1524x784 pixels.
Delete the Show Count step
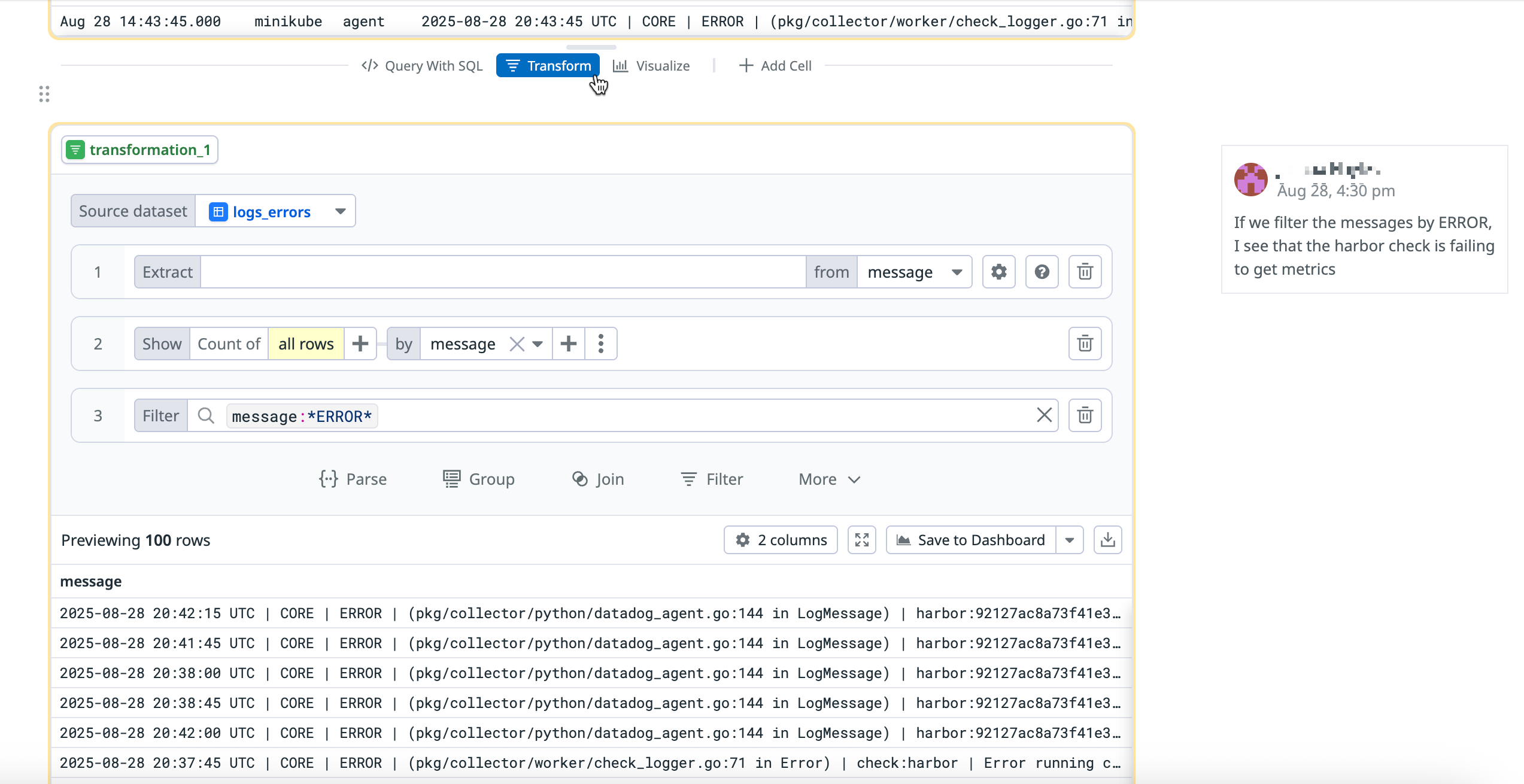(1085, 344)
